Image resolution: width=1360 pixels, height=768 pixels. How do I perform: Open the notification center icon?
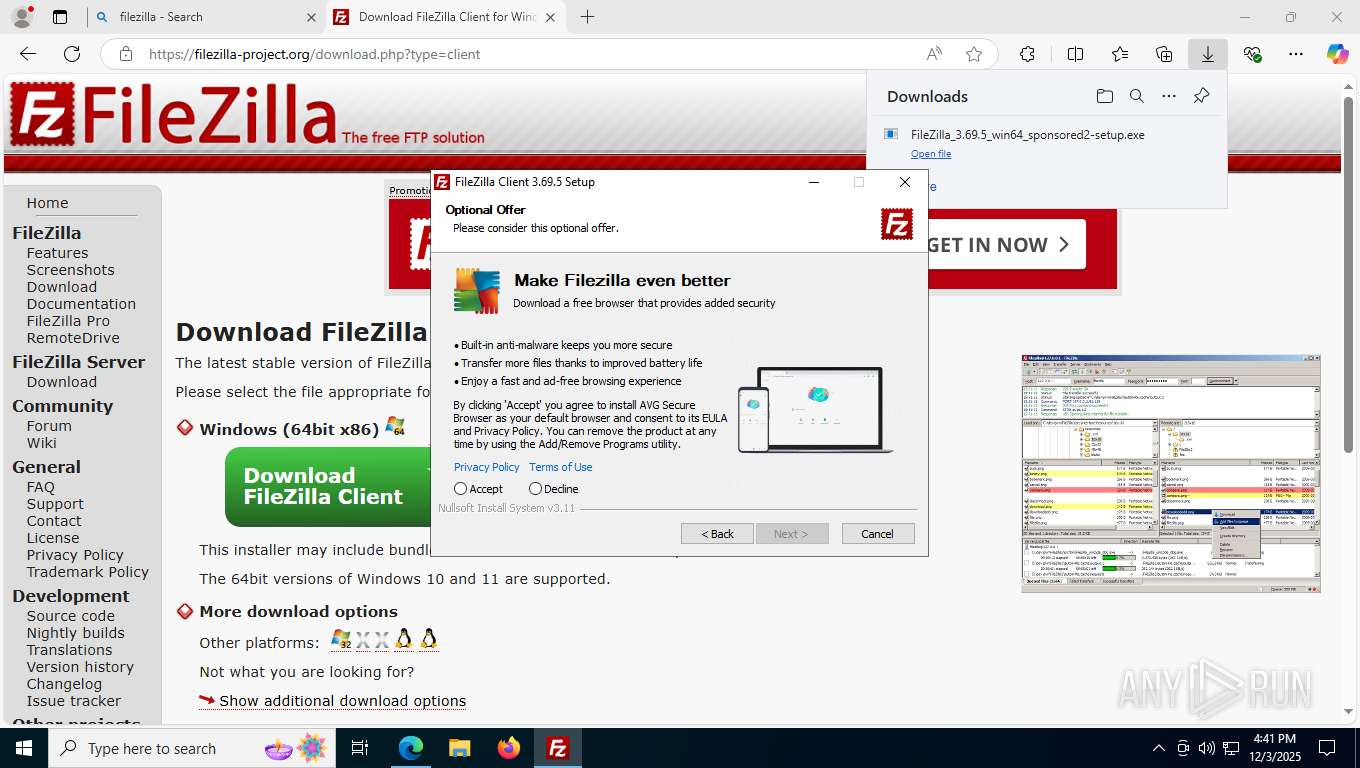[x=1327, y=748]
